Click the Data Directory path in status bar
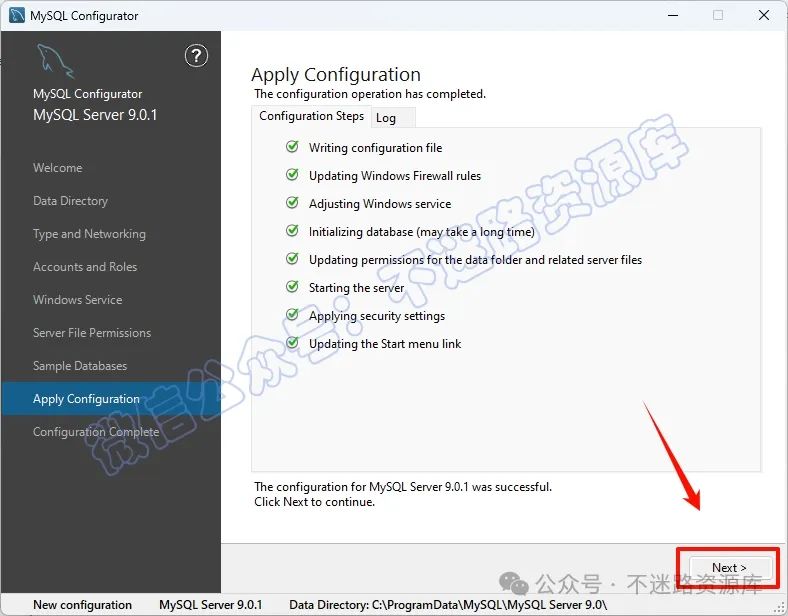 (448, 604)
